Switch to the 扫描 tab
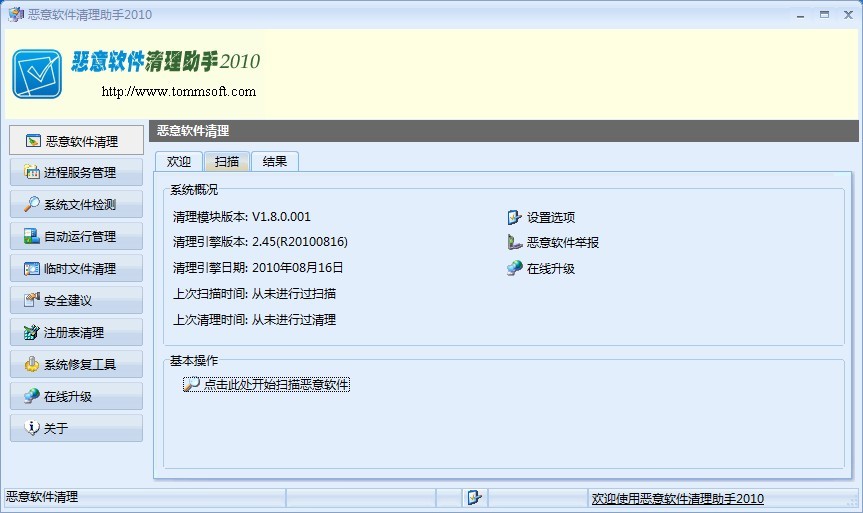 click(227, 162)
